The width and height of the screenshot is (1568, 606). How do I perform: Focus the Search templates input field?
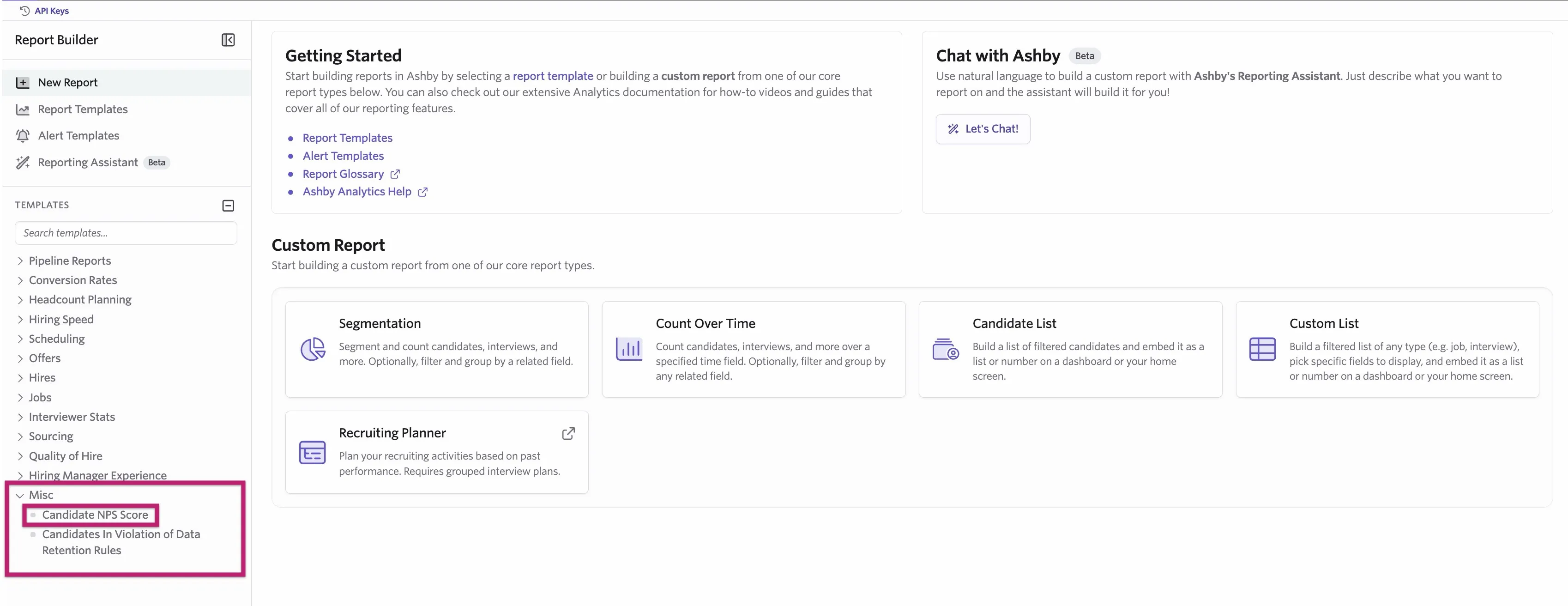126,233
